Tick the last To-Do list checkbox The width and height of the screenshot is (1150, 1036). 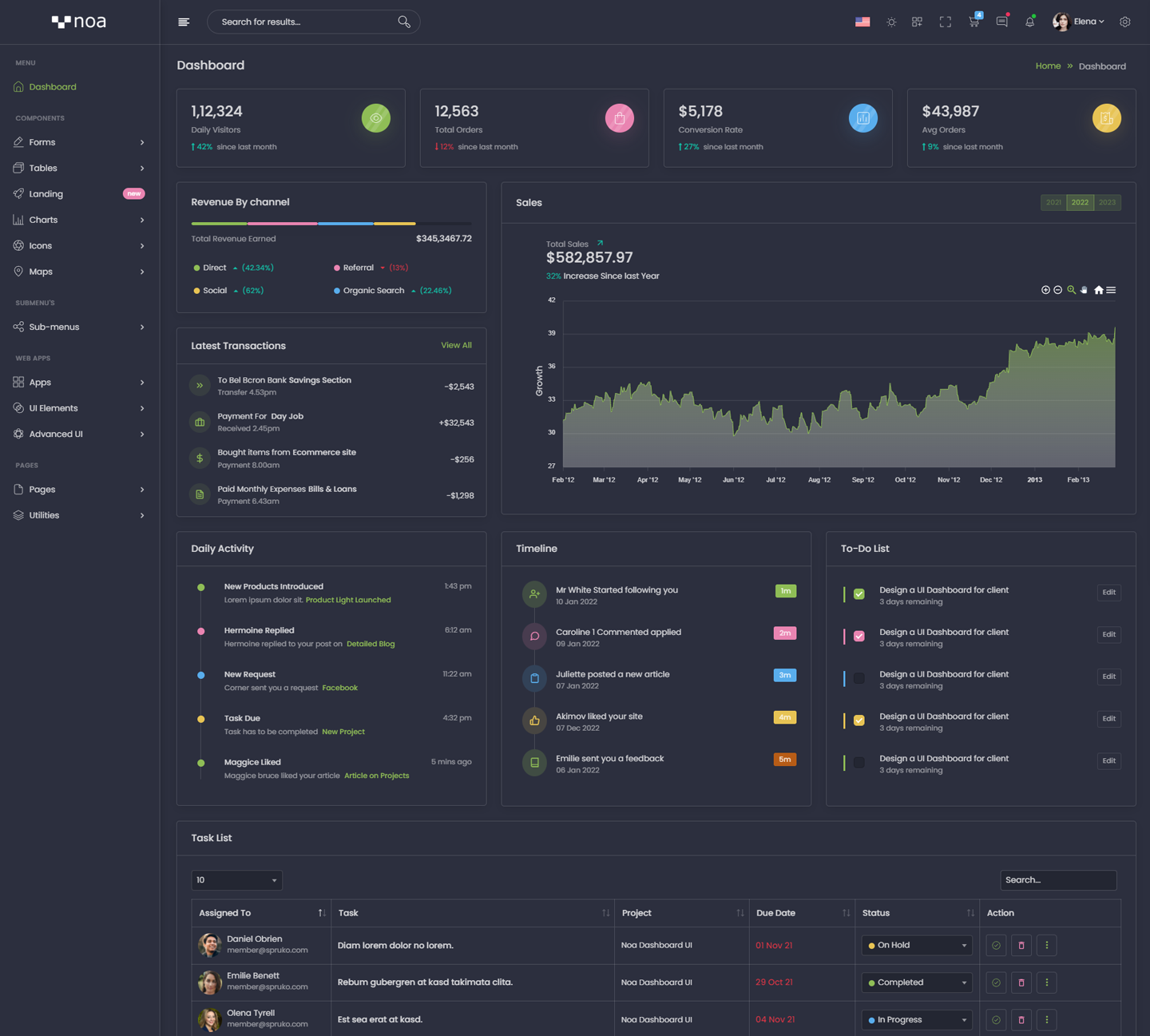point(859,763)
